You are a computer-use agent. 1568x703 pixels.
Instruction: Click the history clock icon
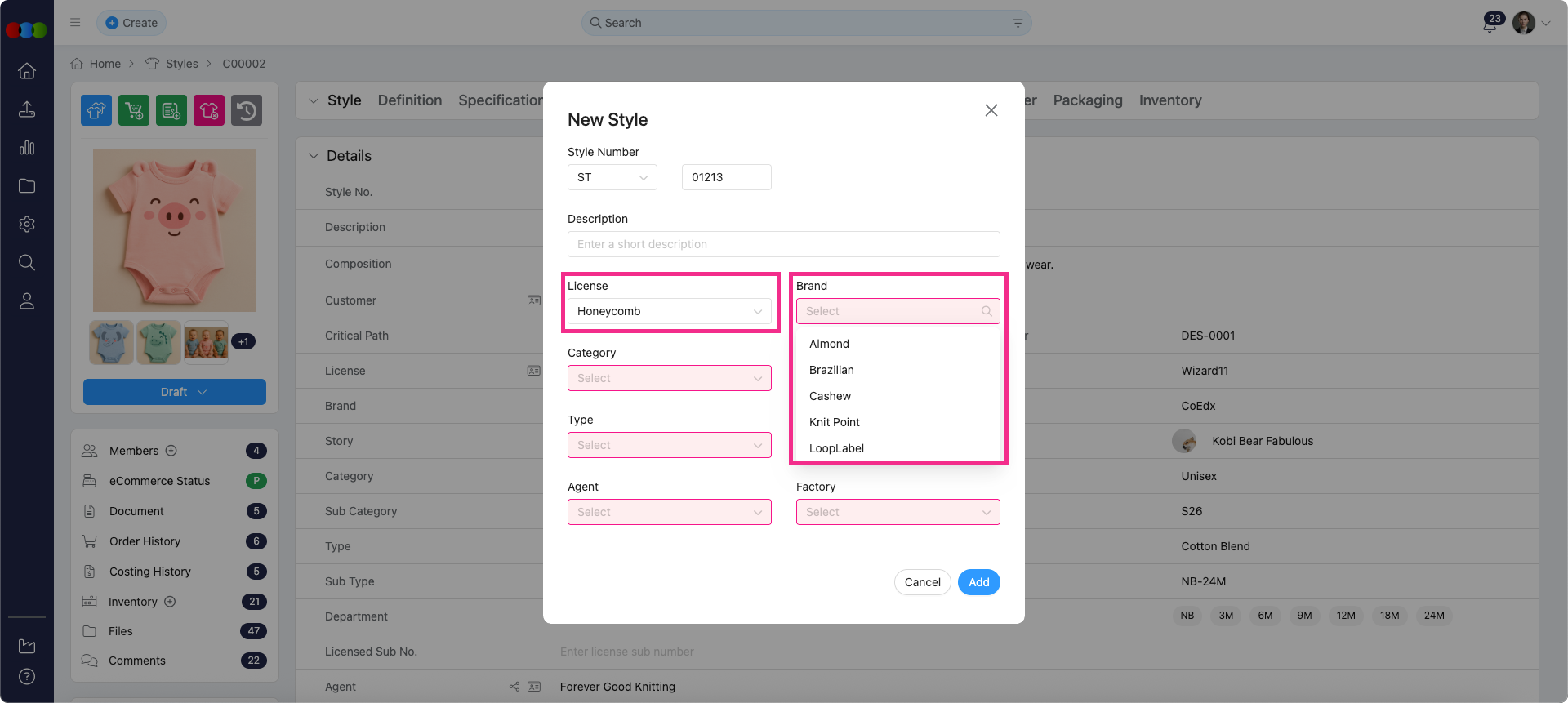pos(247,110)
